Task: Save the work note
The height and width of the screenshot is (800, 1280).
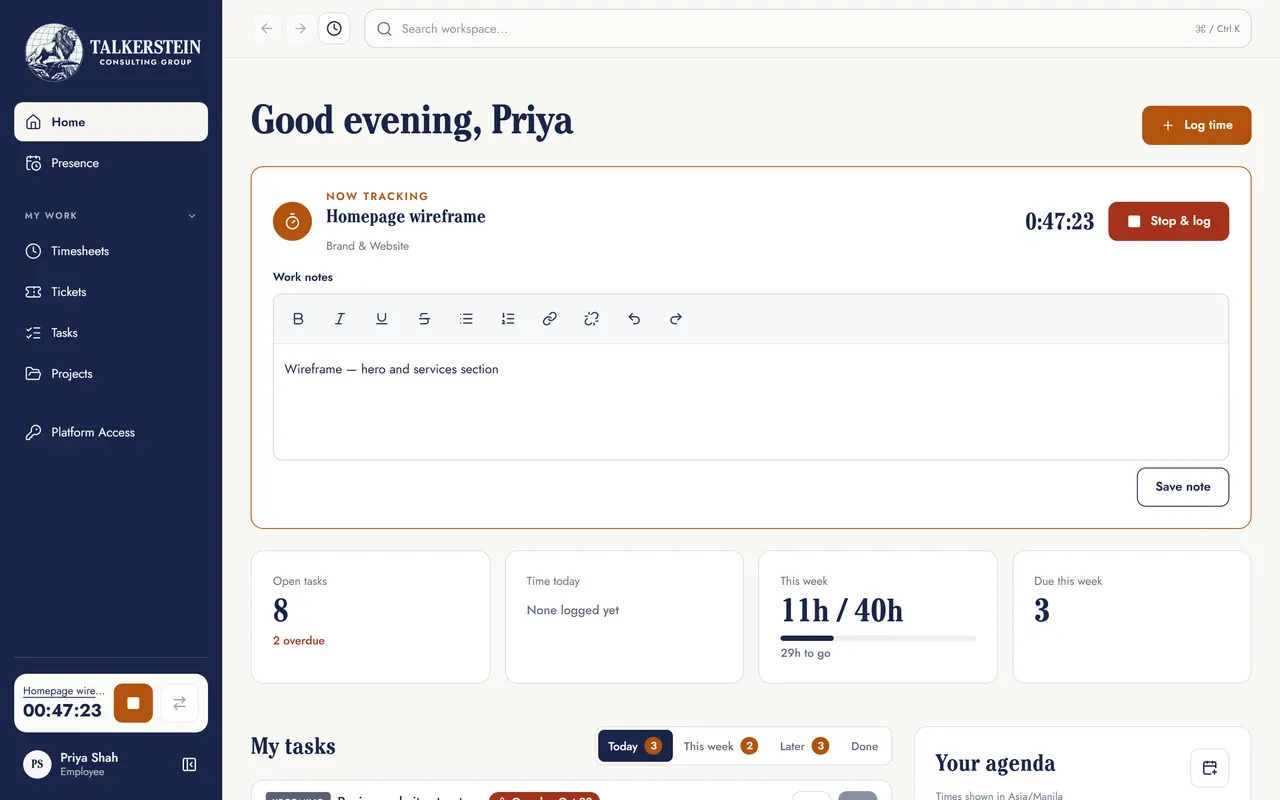Action: tap(1183, 487)
